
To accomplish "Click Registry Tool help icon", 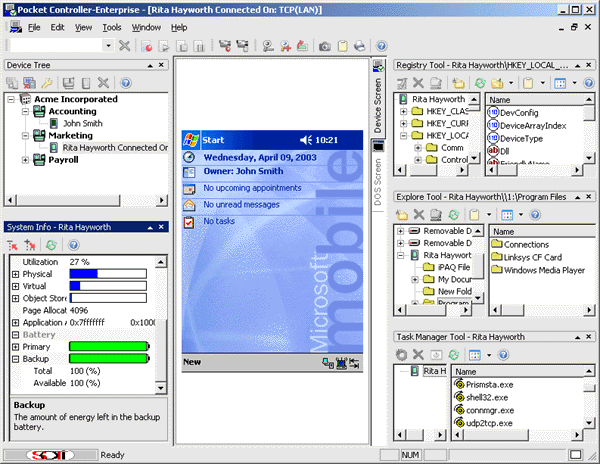I will tap(589, 83).
